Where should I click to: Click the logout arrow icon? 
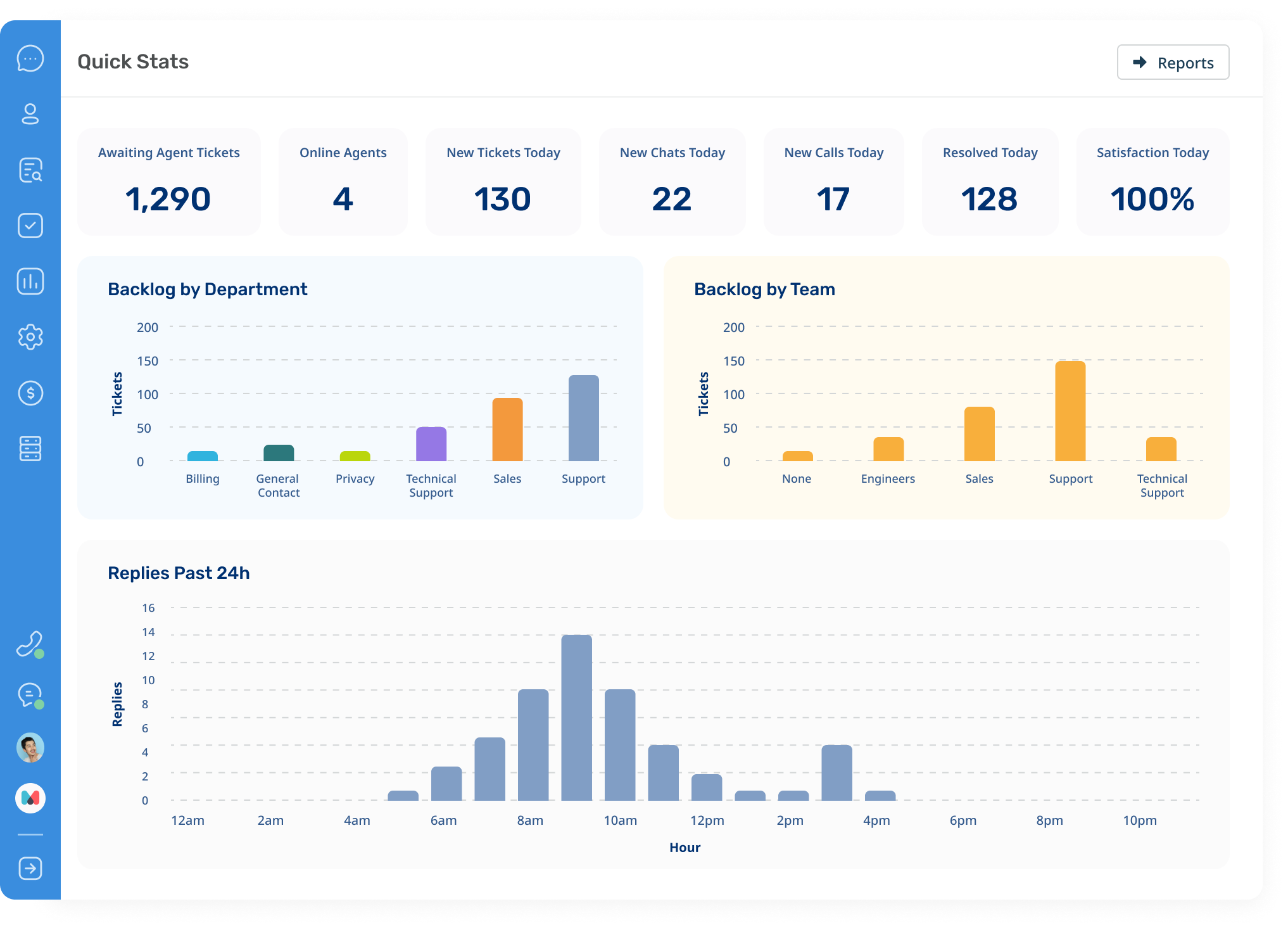(x=30, y=868)
